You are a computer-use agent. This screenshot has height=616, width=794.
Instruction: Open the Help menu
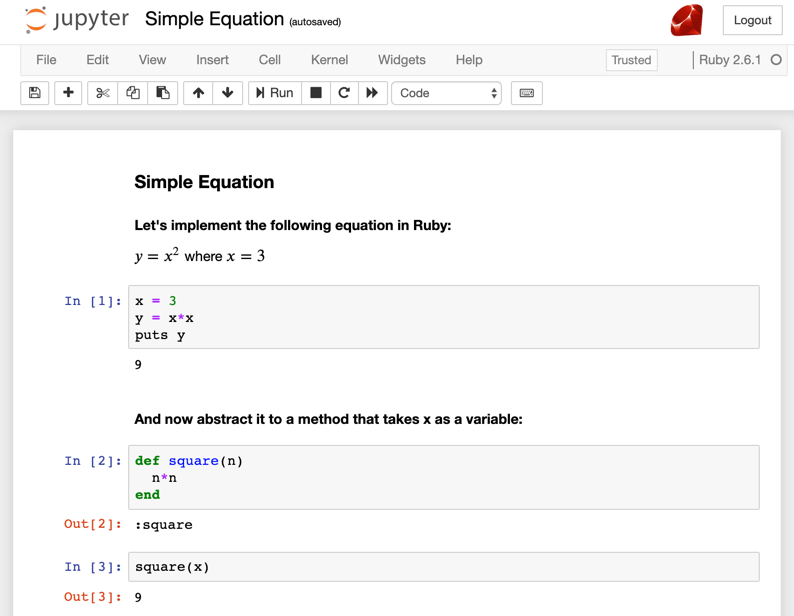(469, 60)
